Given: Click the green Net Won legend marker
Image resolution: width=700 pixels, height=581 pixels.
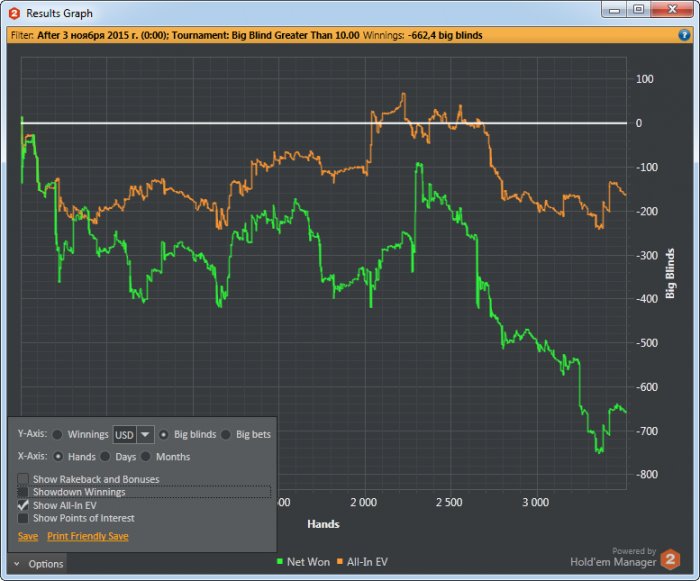Looking at the screenshot, I should pos(278,562).
